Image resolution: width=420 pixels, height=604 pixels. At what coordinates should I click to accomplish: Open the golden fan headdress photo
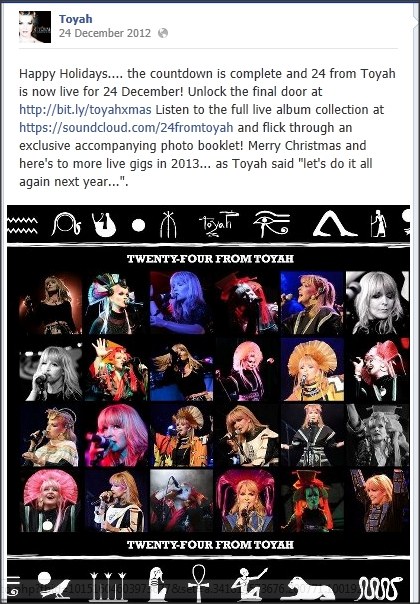pyautogui.click(x=312, y=369)
